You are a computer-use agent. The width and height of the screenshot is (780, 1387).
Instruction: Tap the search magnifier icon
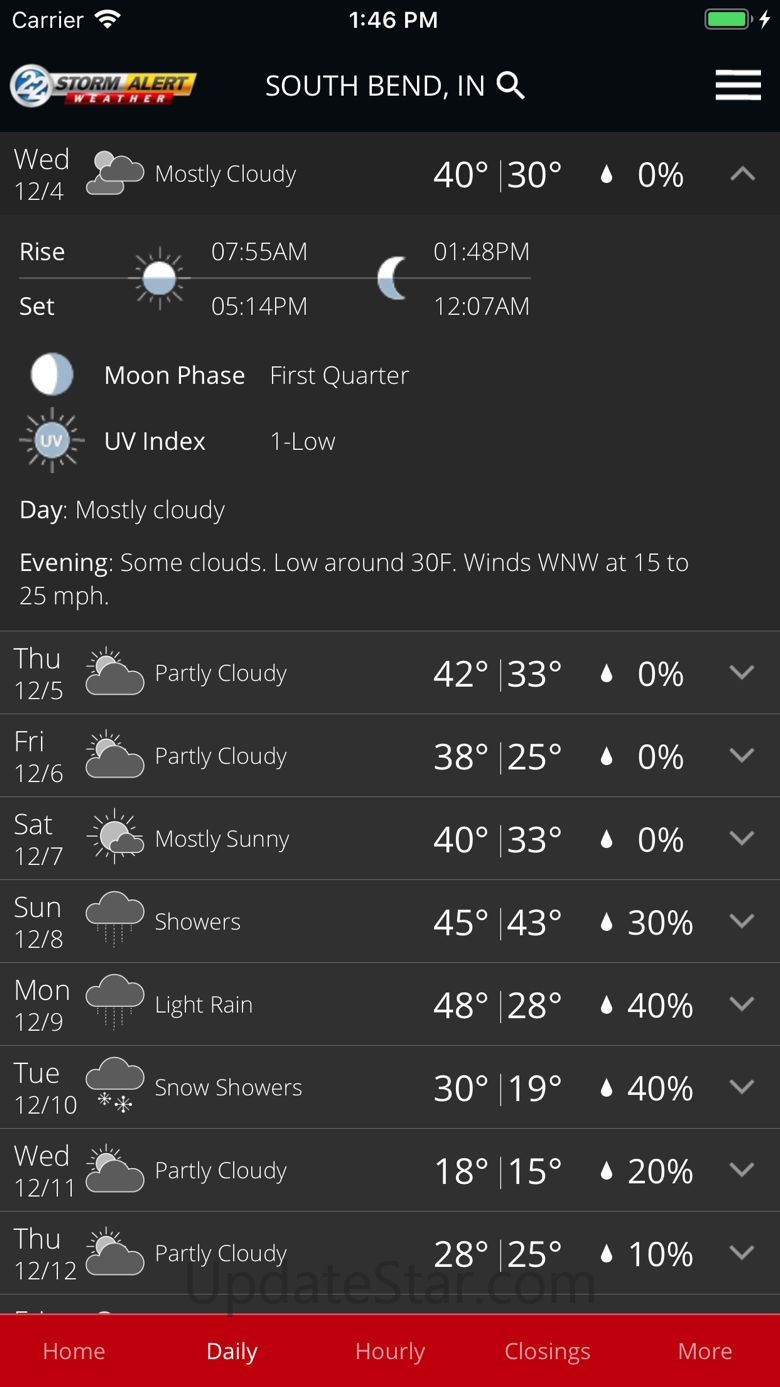(x=511, y=86)
